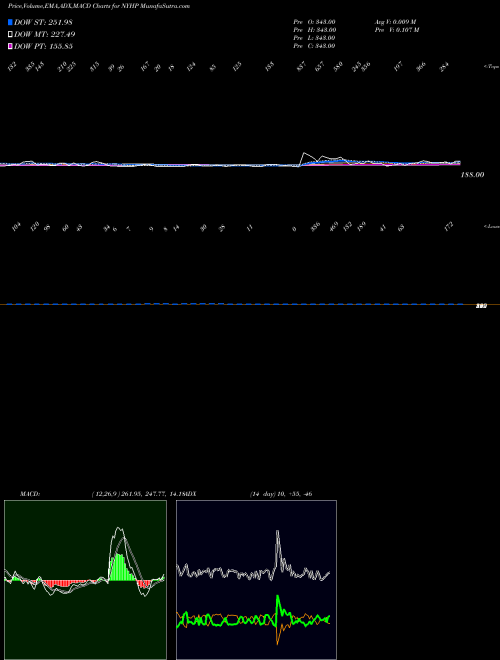Click the lows value '172' at right
This screenshot has height=660, width=500.
[449, 226]
